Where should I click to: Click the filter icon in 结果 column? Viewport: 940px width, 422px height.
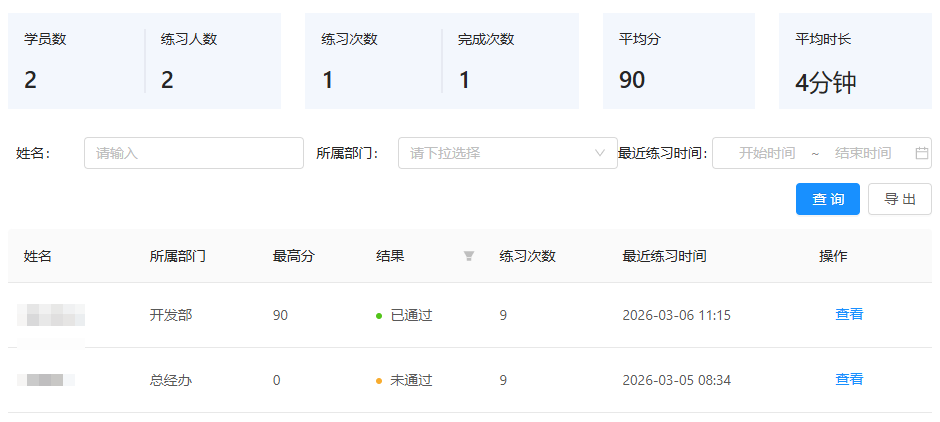tap(468, 256)
